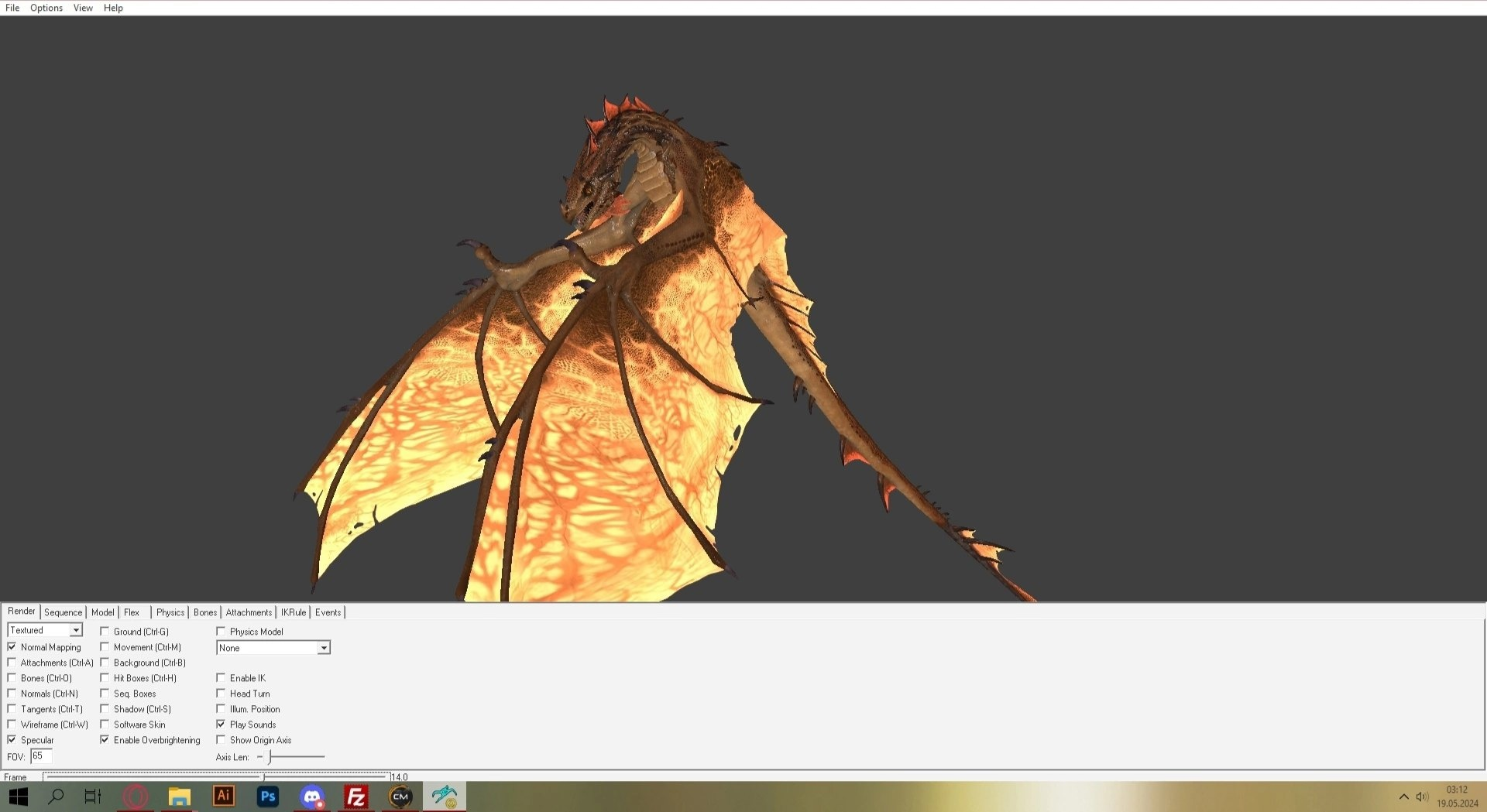Open File Explorer from taskbar
Screen dimensions: 1487x812
[180, 796]
